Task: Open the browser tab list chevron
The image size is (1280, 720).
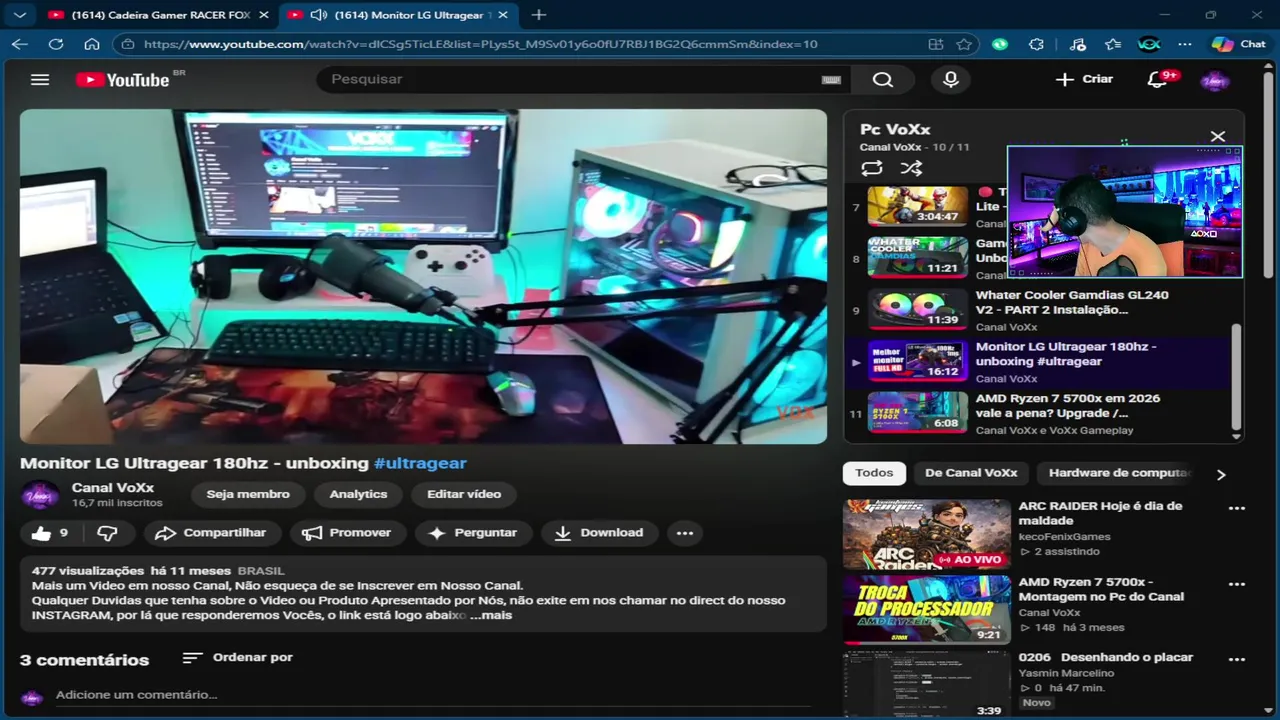Action: (x=20, y=15)
